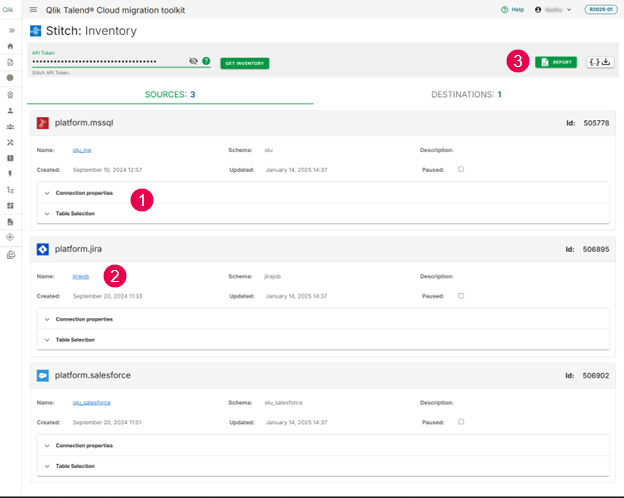The width and height of the screenshot is (624, 498).
Task: Open the Help link icon
Action: point(505,10)
